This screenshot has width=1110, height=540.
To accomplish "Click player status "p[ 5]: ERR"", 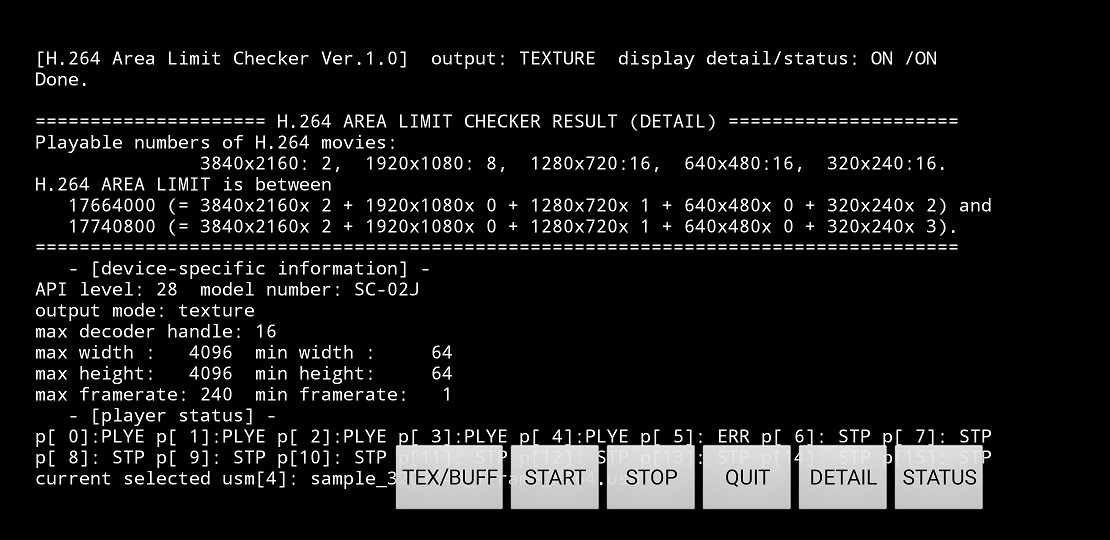I will pos(694,437).
